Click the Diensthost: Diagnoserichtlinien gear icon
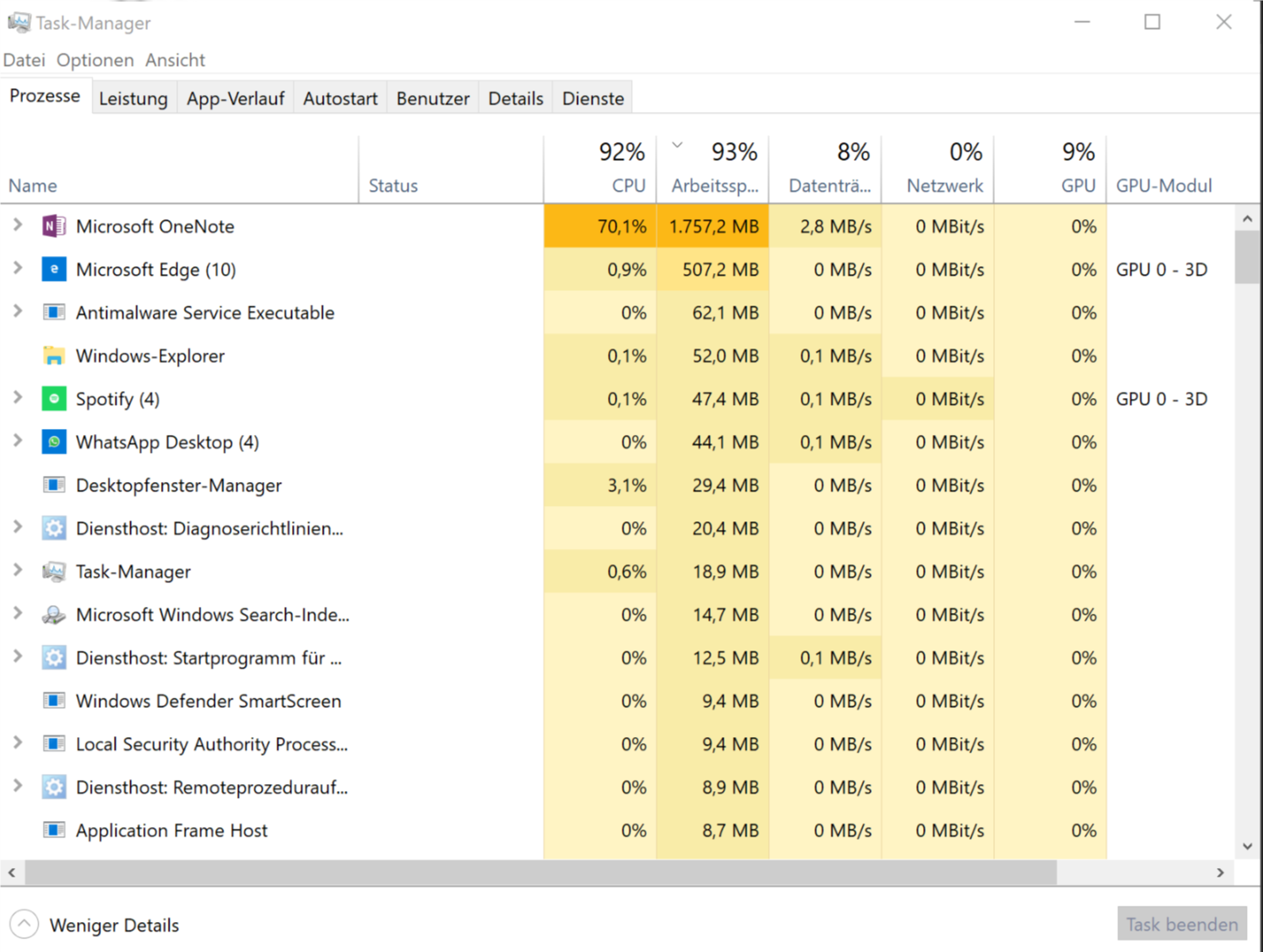This screenshot has height=952, width=1263. coord(54,528)
